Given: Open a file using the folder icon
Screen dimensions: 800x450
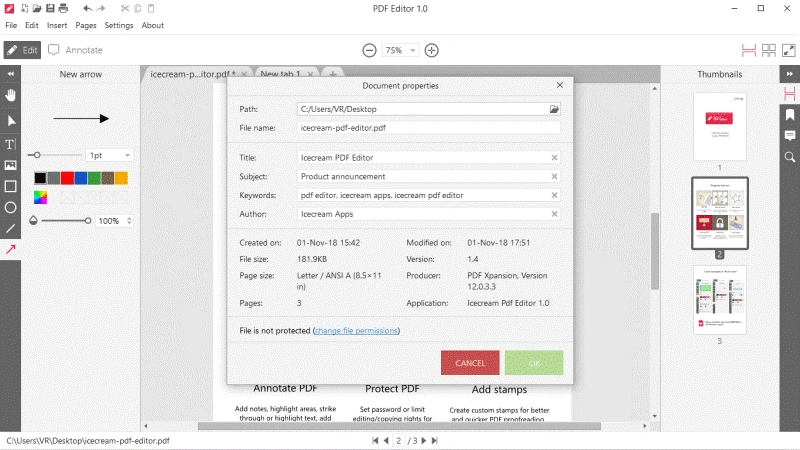Looking at the screenshot, I should click(37, 8).
